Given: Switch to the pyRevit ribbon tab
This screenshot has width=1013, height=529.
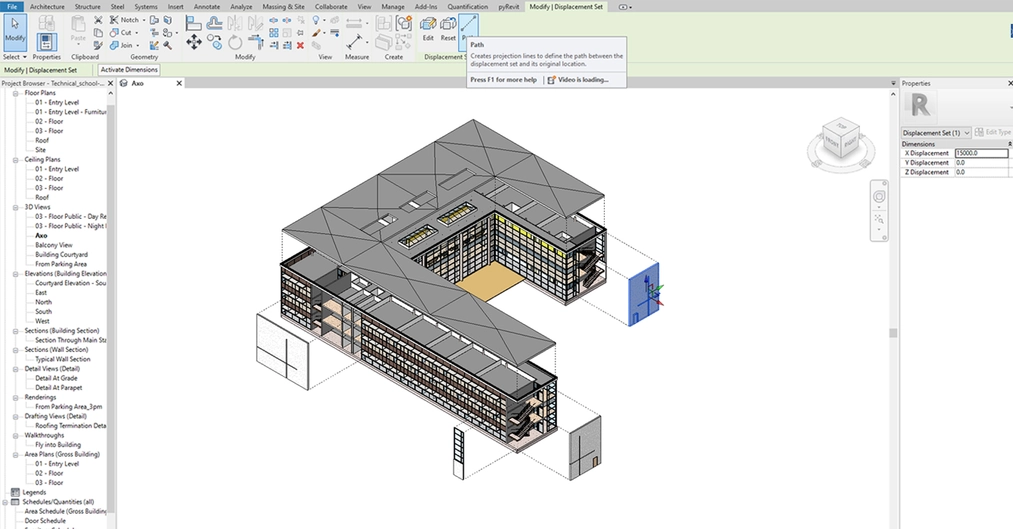Looking at the screenshot, I should (x=507, y=6).
